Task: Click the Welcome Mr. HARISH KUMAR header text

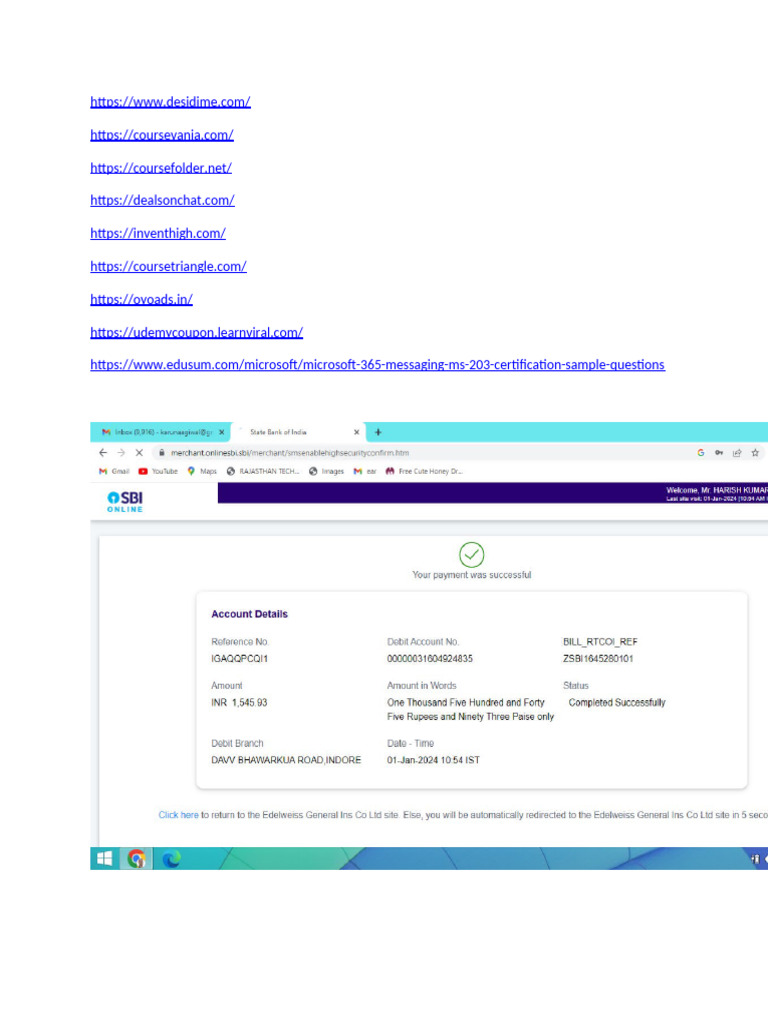Action: tap(716, 490)
